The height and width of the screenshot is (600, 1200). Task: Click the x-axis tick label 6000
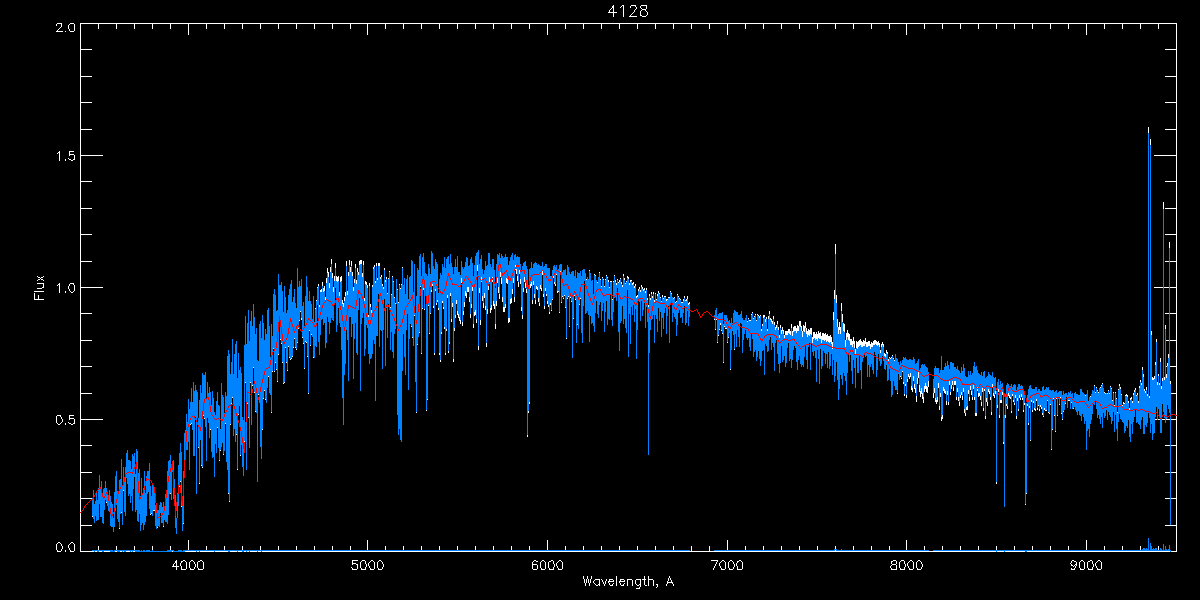coord(547,565)
